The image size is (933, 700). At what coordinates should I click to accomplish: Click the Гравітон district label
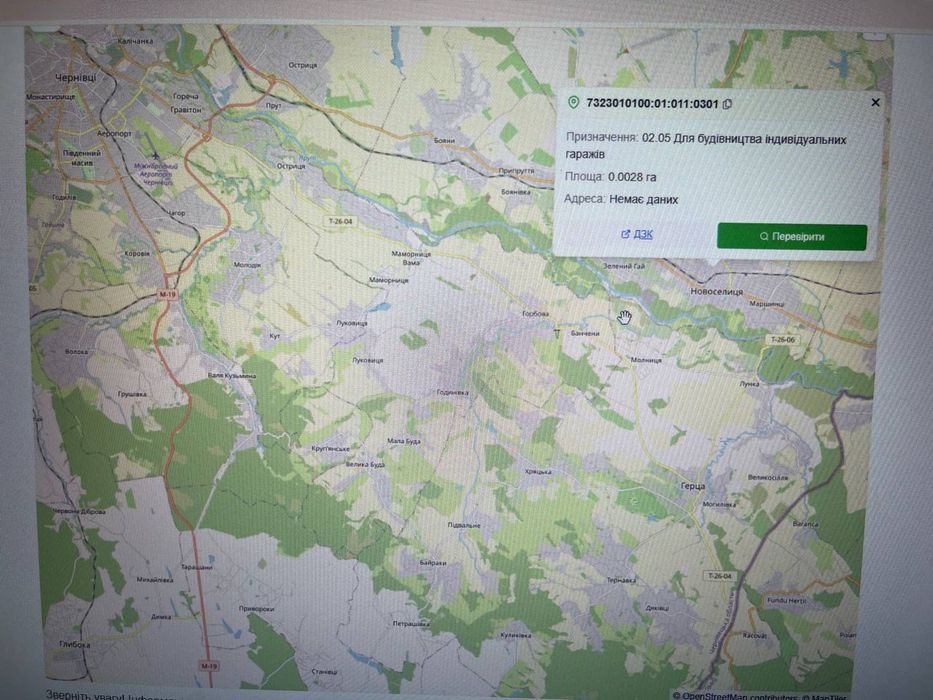(x=186, y=110)
